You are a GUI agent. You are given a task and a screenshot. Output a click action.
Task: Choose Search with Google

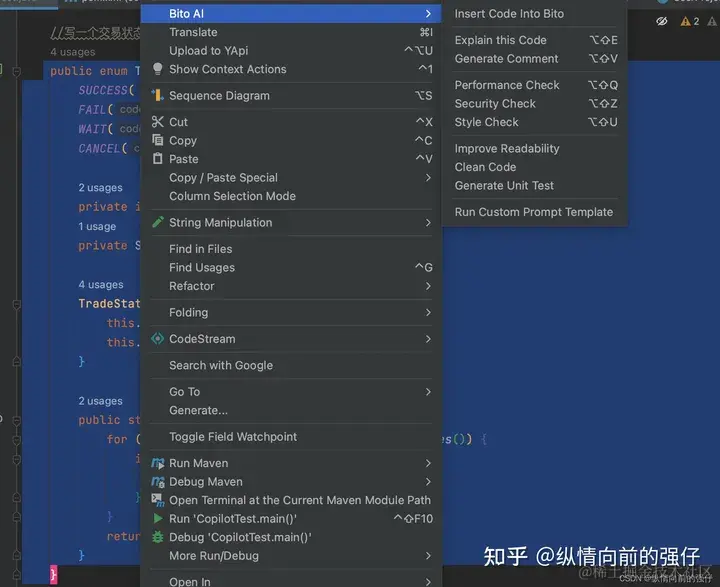[291, 366]
